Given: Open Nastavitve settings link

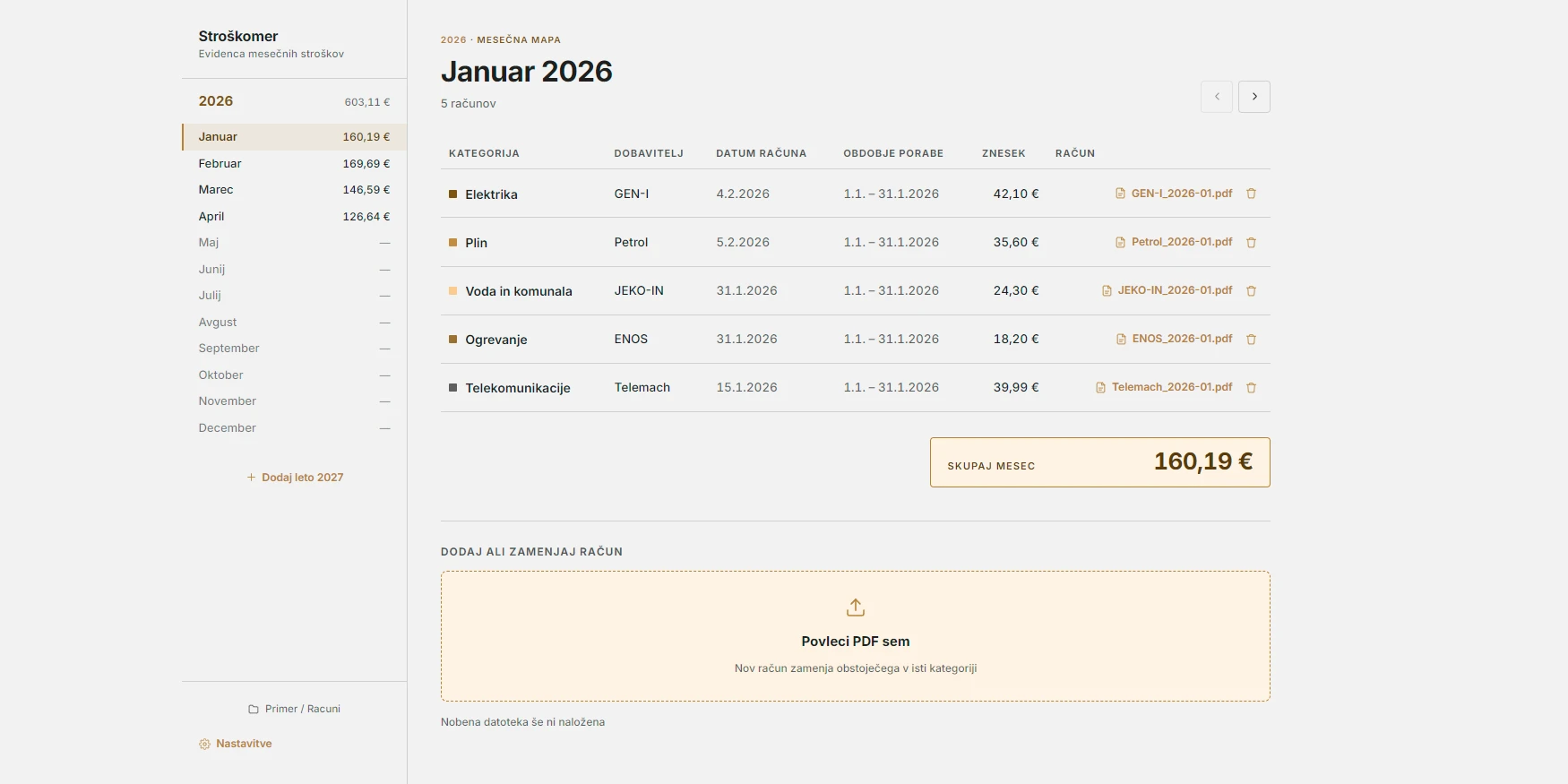Looking at the screenshot, I should (x=244, y=744).
